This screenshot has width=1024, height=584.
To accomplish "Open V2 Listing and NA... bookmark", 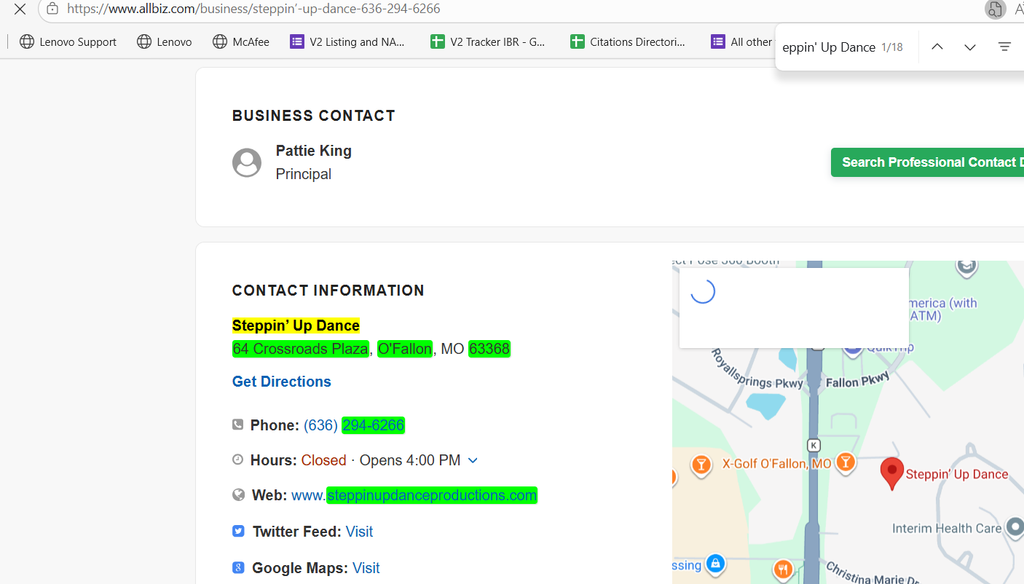I will 347,42.
